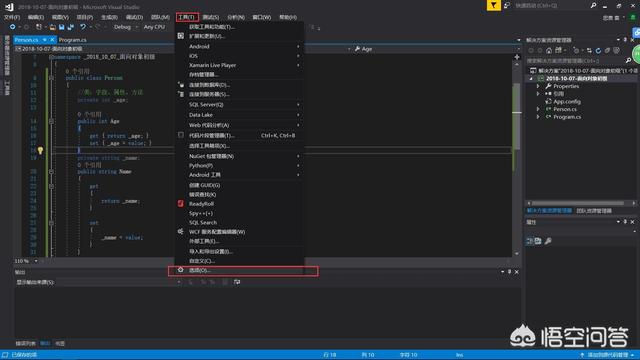The image size is (640, 360).
Task: Expand the Data Lake submenu
Action: pyautogui.click(x=240, y=115)
